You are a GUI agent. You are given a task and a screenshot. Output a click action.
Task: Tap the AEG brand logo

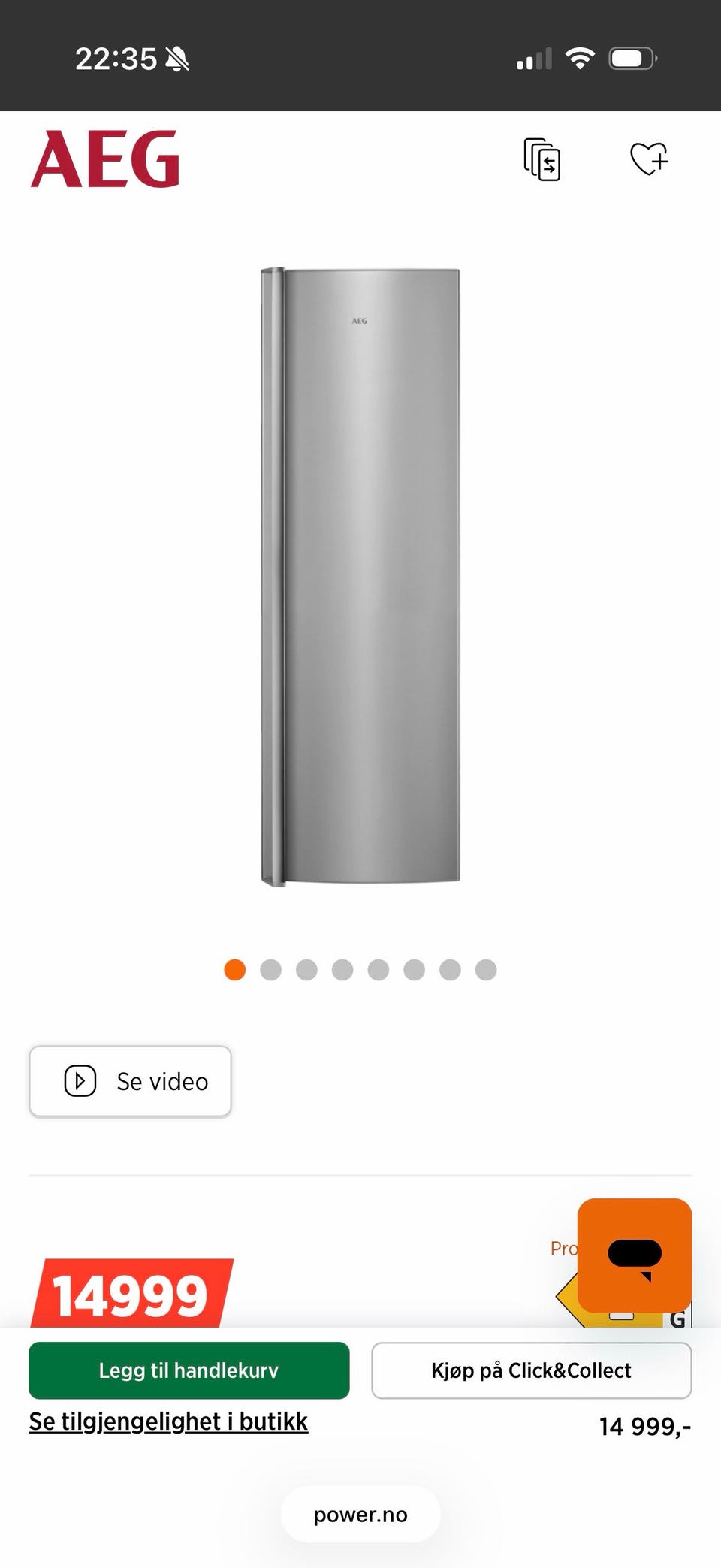point(105,159)
